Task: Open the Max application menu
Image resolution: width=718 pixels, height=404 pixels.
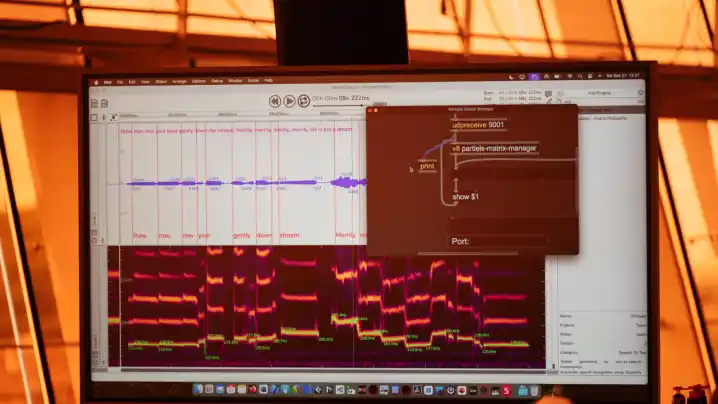Action: [x=108, y=81]
